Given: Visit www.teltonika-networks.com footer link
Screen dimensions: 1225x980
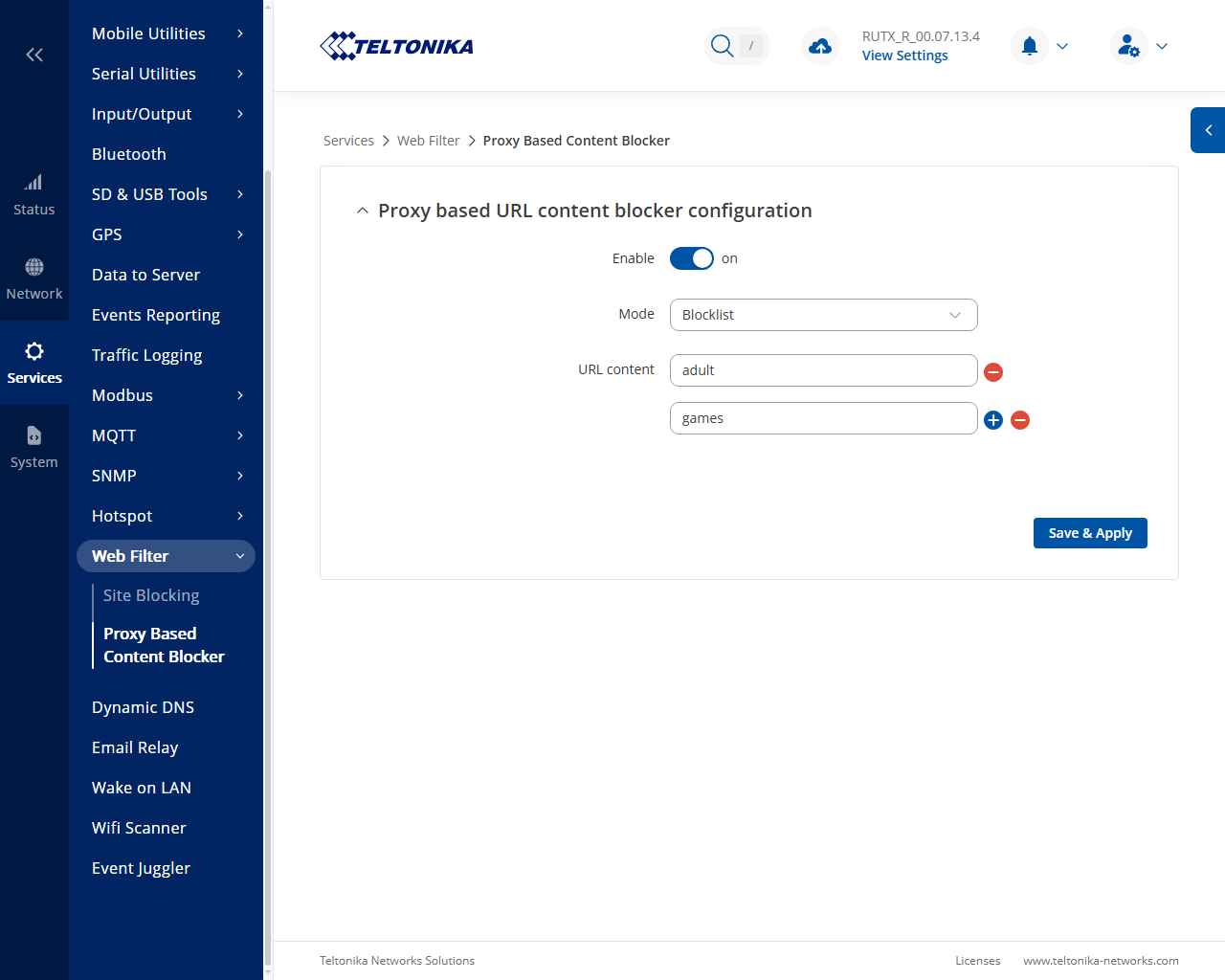Looking at the screenshot, I should click(1101, 961).
